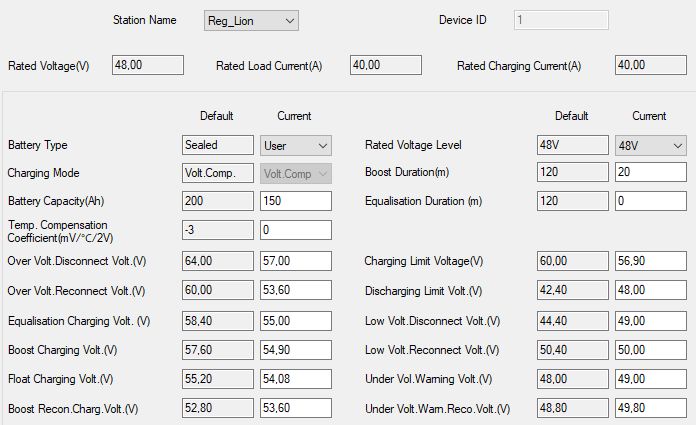Image resolution: width=696 pixels, height=425 pixels.
Task: Select the Boost Charging Volt. current field
Action: click(x=295, y=350)
